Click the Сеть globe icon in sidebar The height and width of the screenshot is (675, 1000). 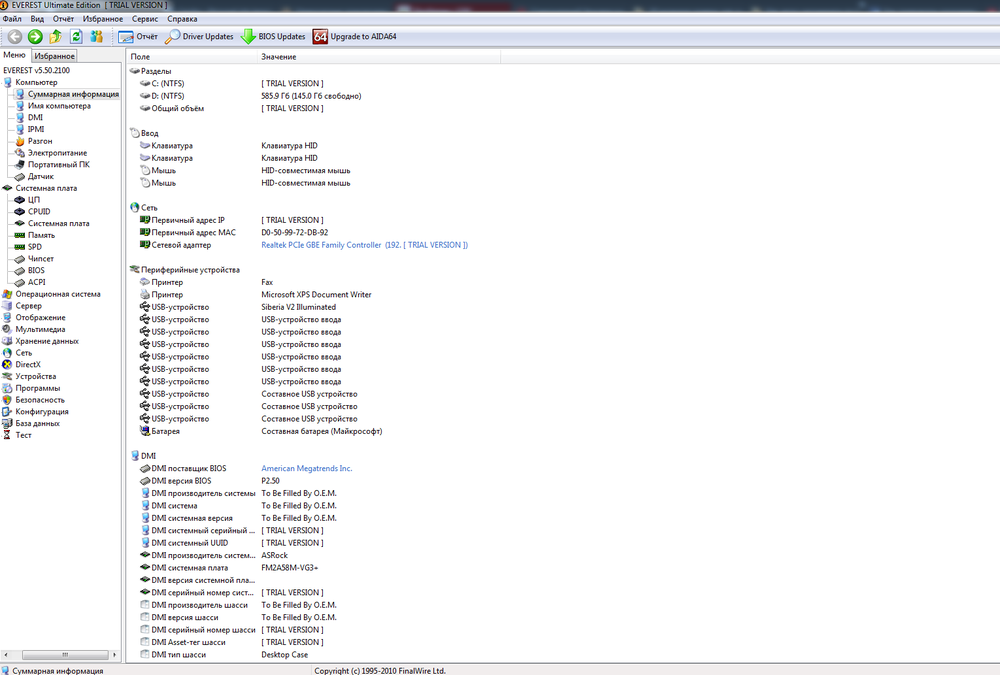pyautogui.click(x=7, y=353)
